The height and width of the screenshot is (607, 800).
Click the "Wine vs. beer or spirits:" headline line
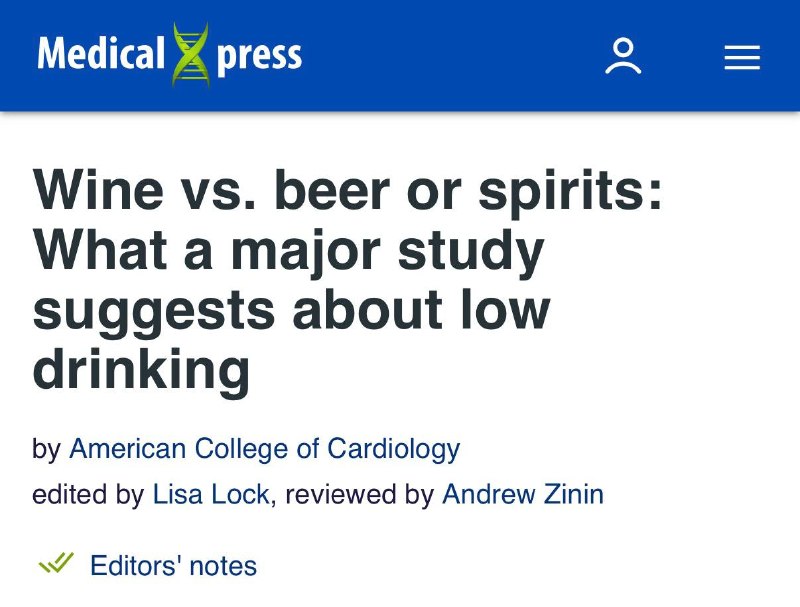tap(348, 190)
